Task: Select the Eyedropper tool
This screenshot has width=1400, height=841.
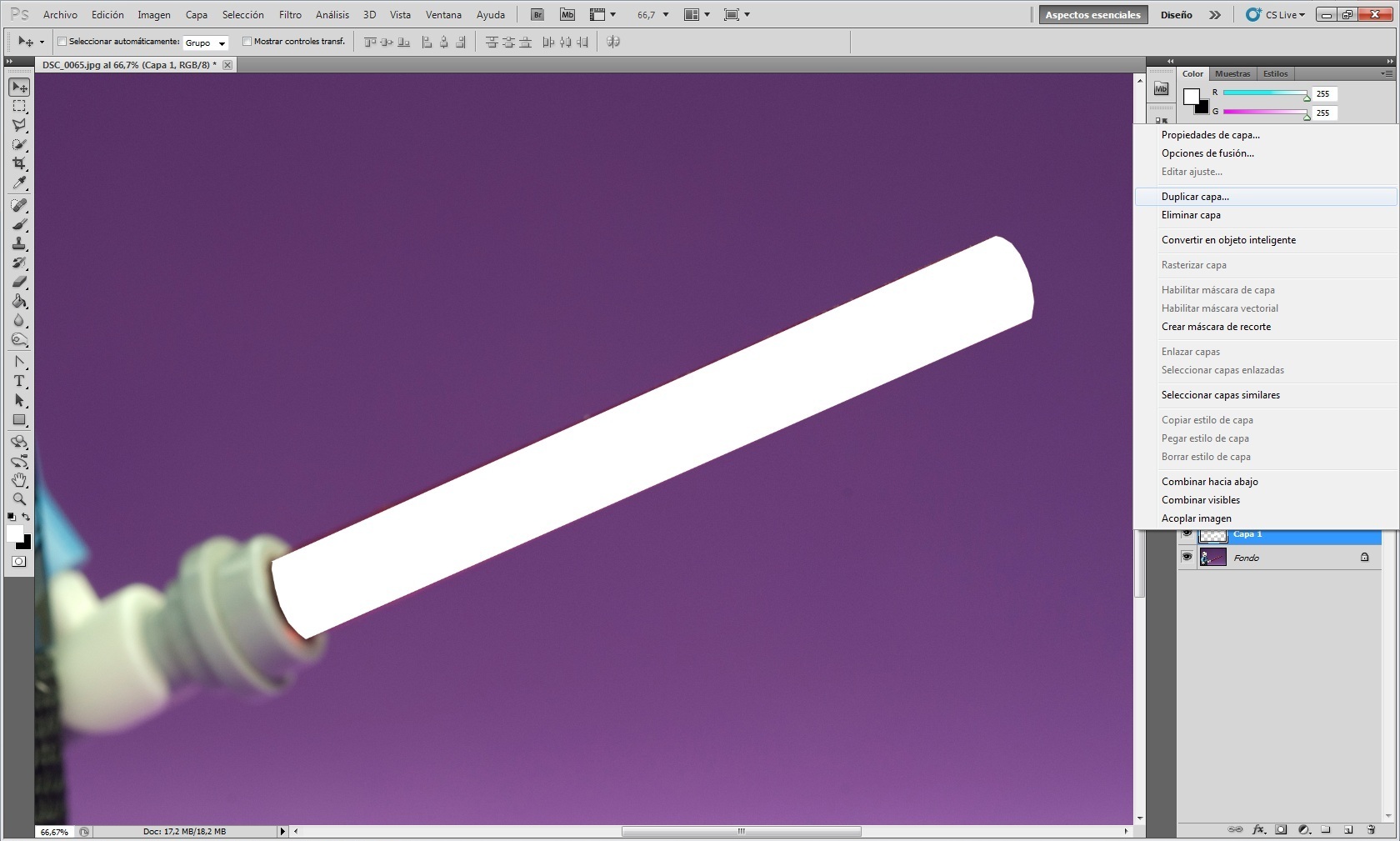Action: click(19, 183)
